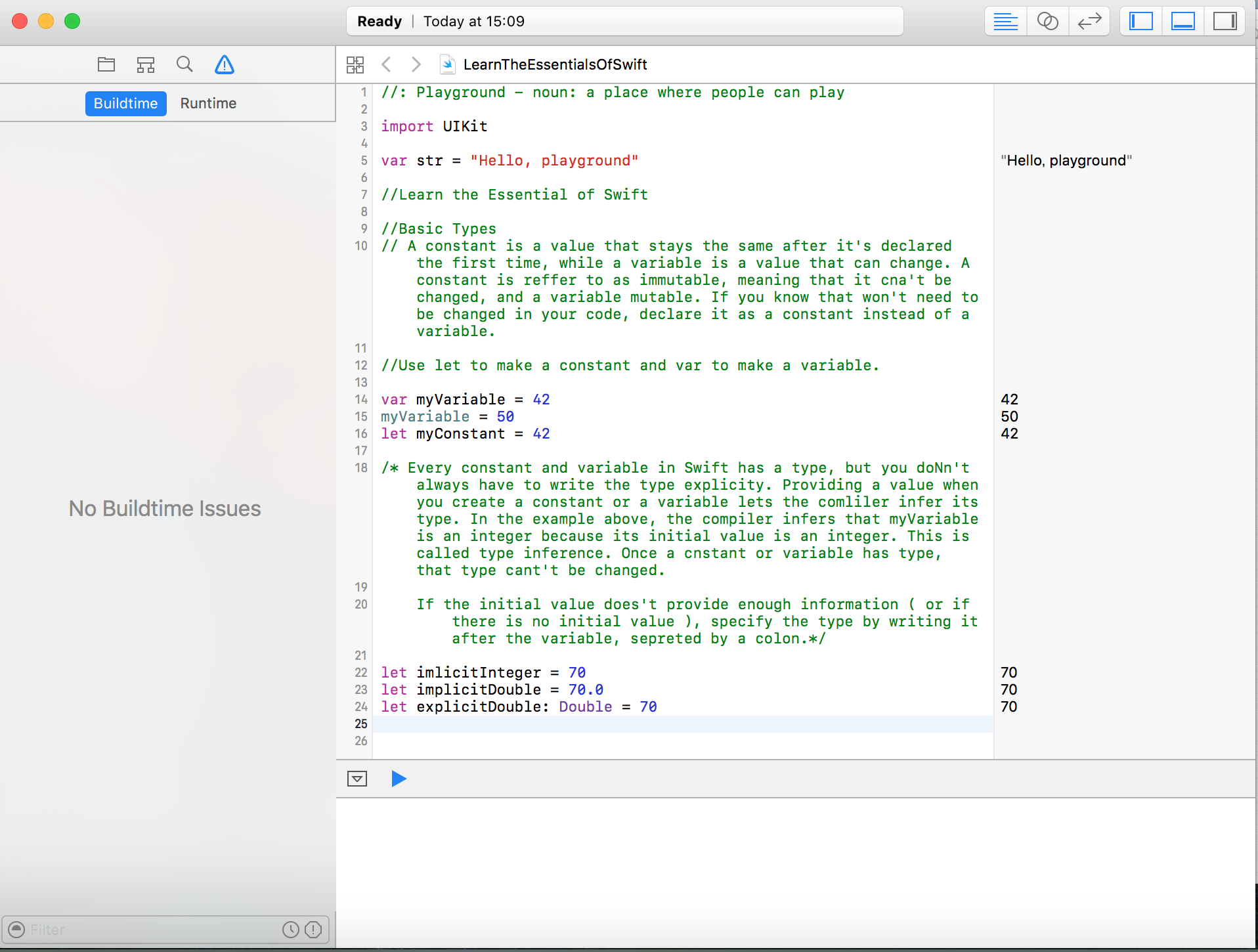
Task: Toggle the recent issues clock filter
Action: pos(291,930)
